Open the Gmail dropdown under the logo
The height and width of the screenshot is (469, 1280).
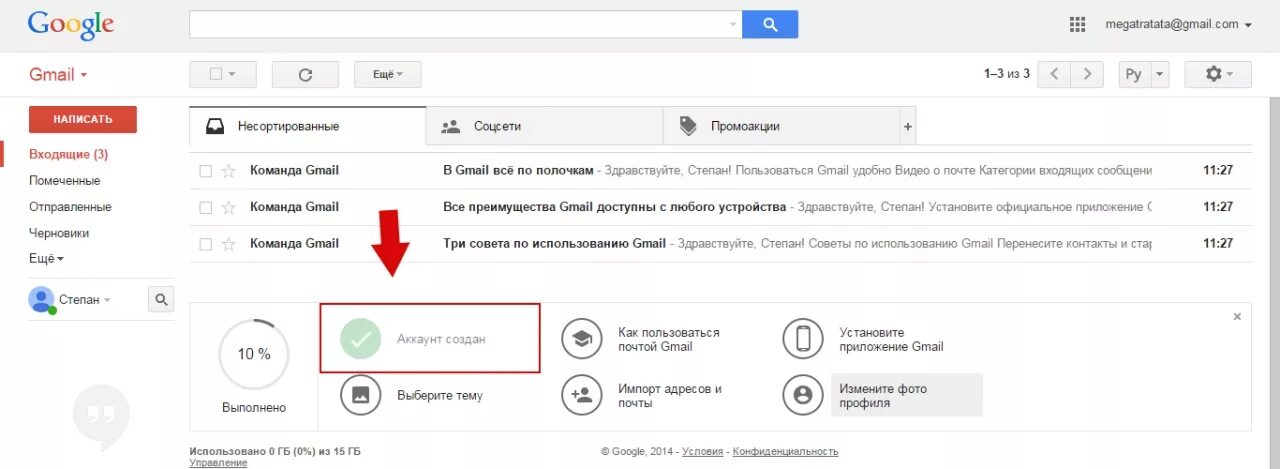[58, 75]
